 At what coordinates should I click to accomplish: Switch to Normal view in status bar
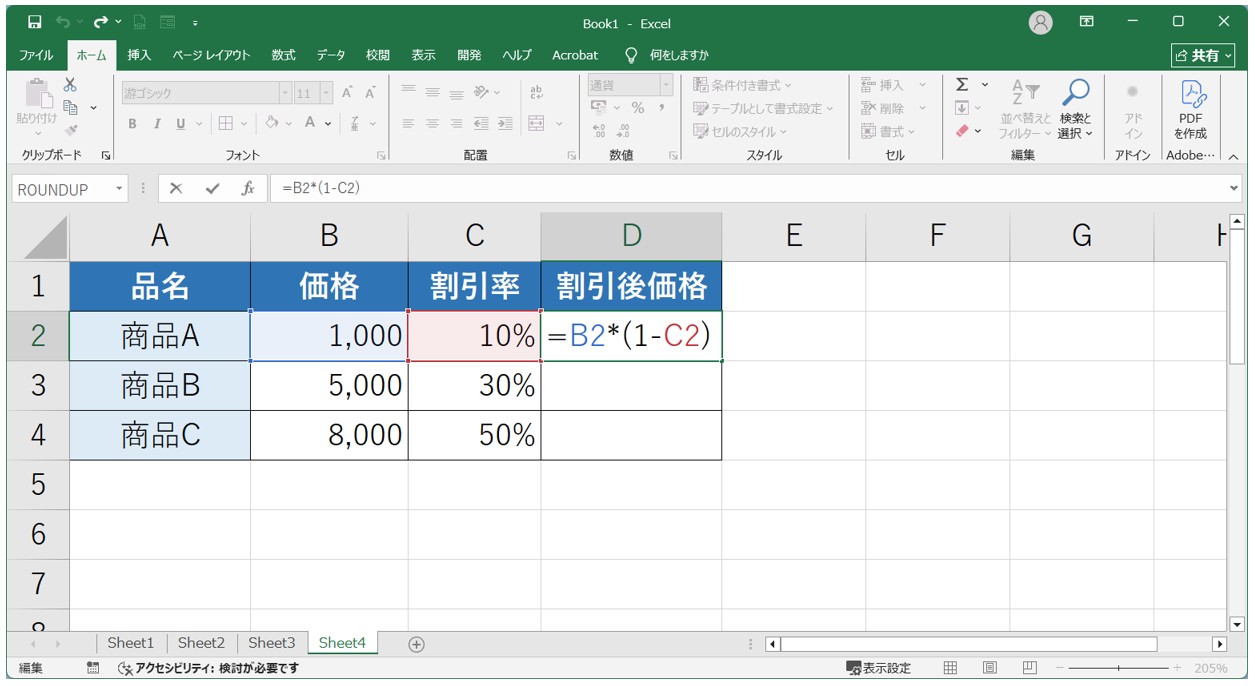tap(950, 668)
